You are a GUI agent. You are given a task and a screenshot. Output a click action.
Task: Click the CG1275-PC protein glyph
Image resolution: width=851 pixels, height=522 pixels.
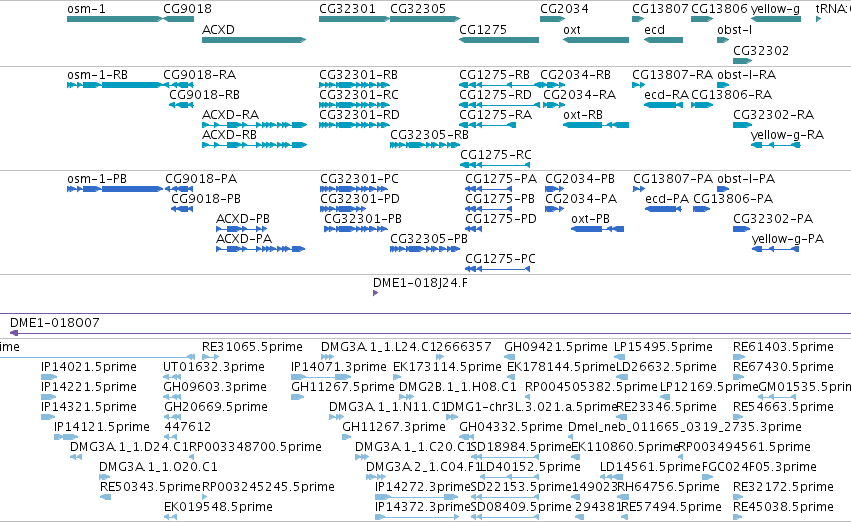pos(497,269)
